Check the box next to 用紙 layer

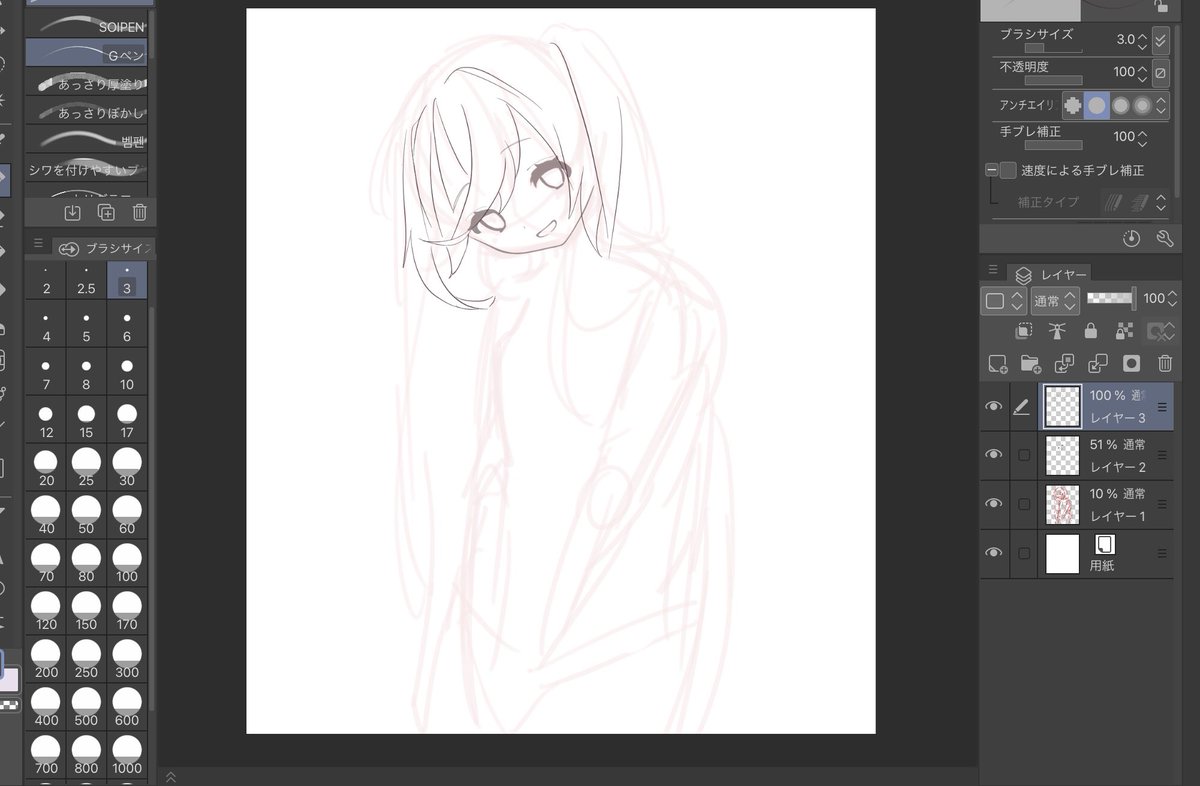click(1023, 553)
